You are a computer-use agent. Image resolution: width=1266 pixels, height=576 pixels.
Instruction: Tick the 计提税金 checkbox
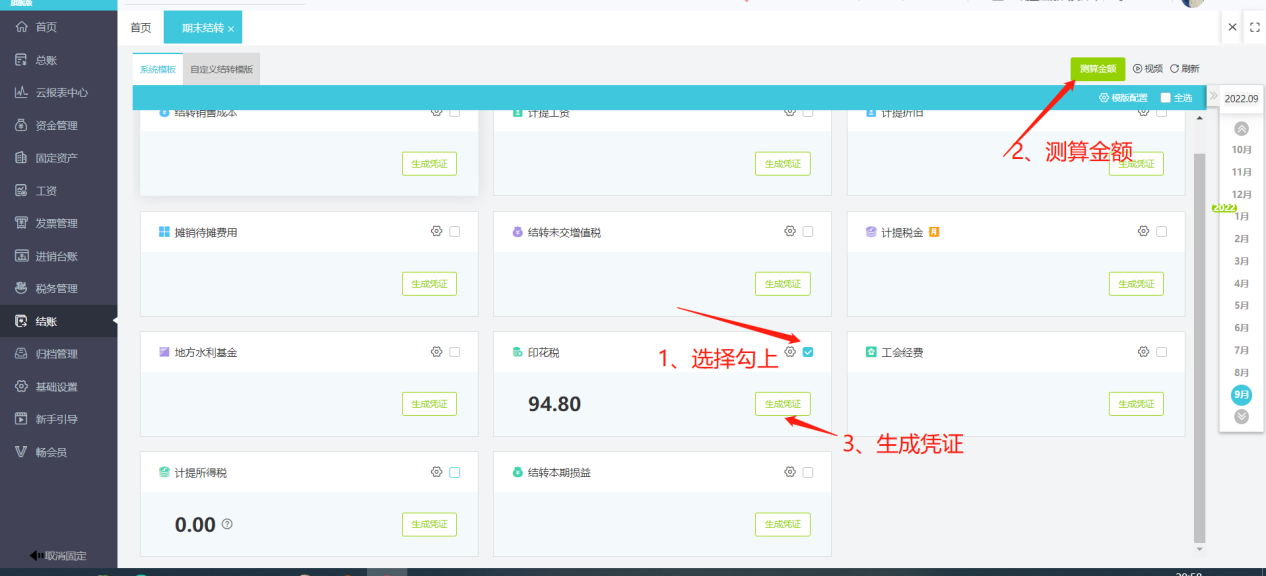tap(1161, 231)
